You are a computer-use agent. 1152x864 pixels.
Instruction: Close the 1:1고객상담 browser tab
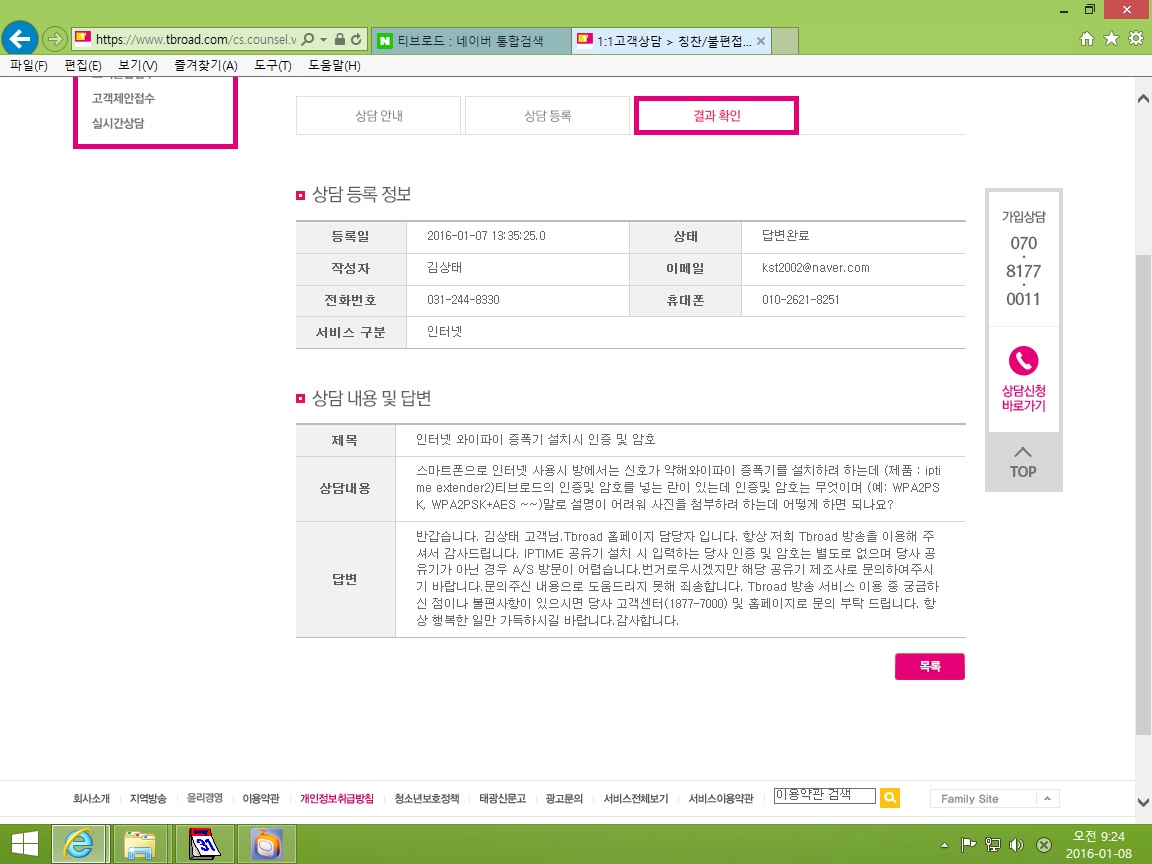click(x=761, y=41)
